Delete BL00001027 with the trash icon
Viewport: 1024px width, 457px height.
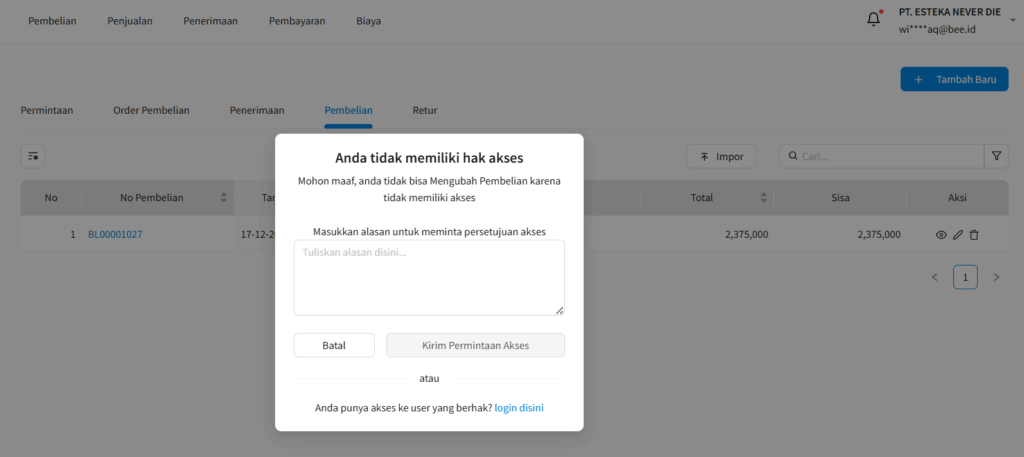[x=974, y=235]
